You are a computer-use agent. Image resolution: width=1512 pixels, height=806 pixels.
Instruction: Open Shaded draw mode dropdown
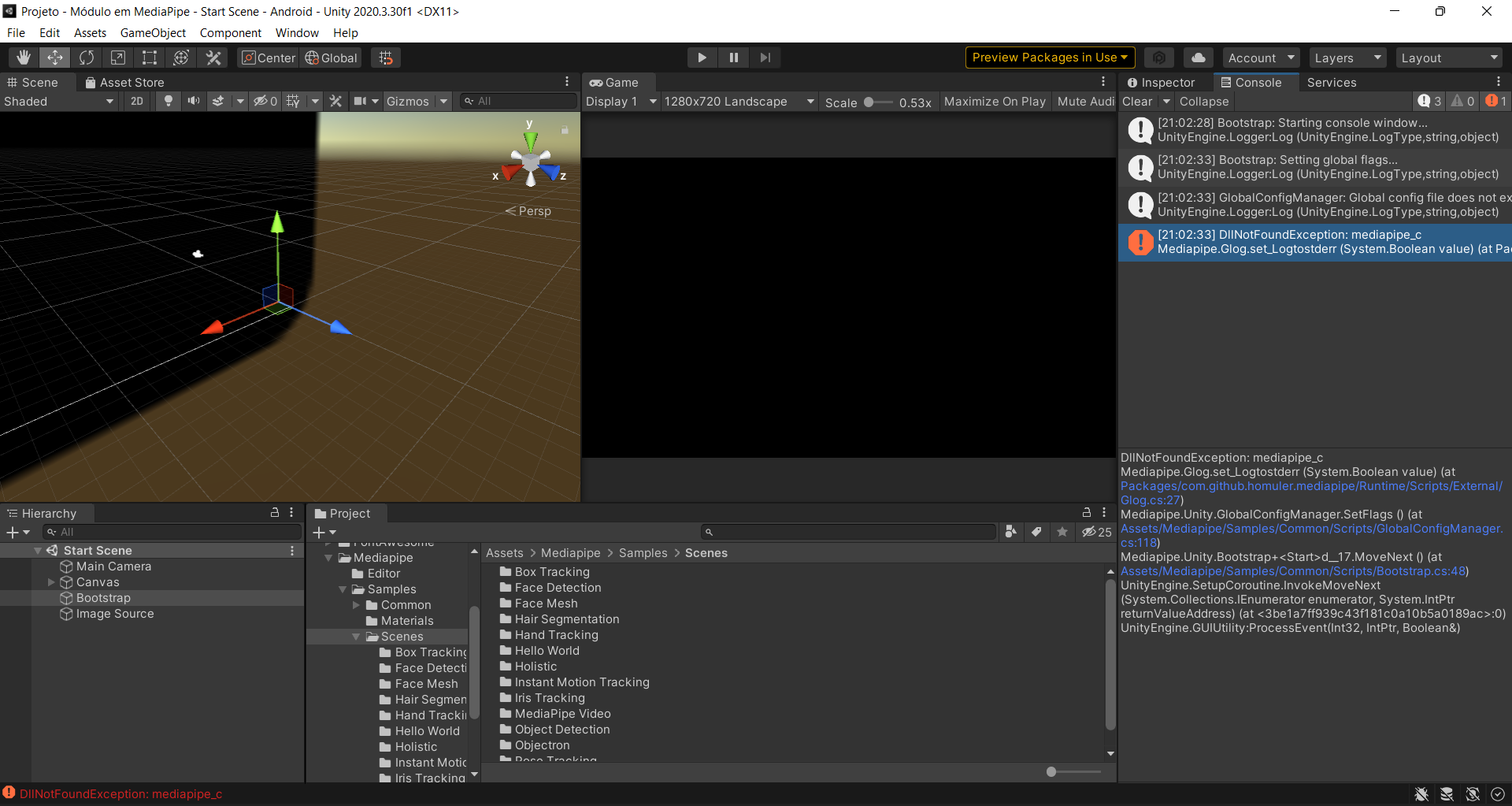click(59, 102)
